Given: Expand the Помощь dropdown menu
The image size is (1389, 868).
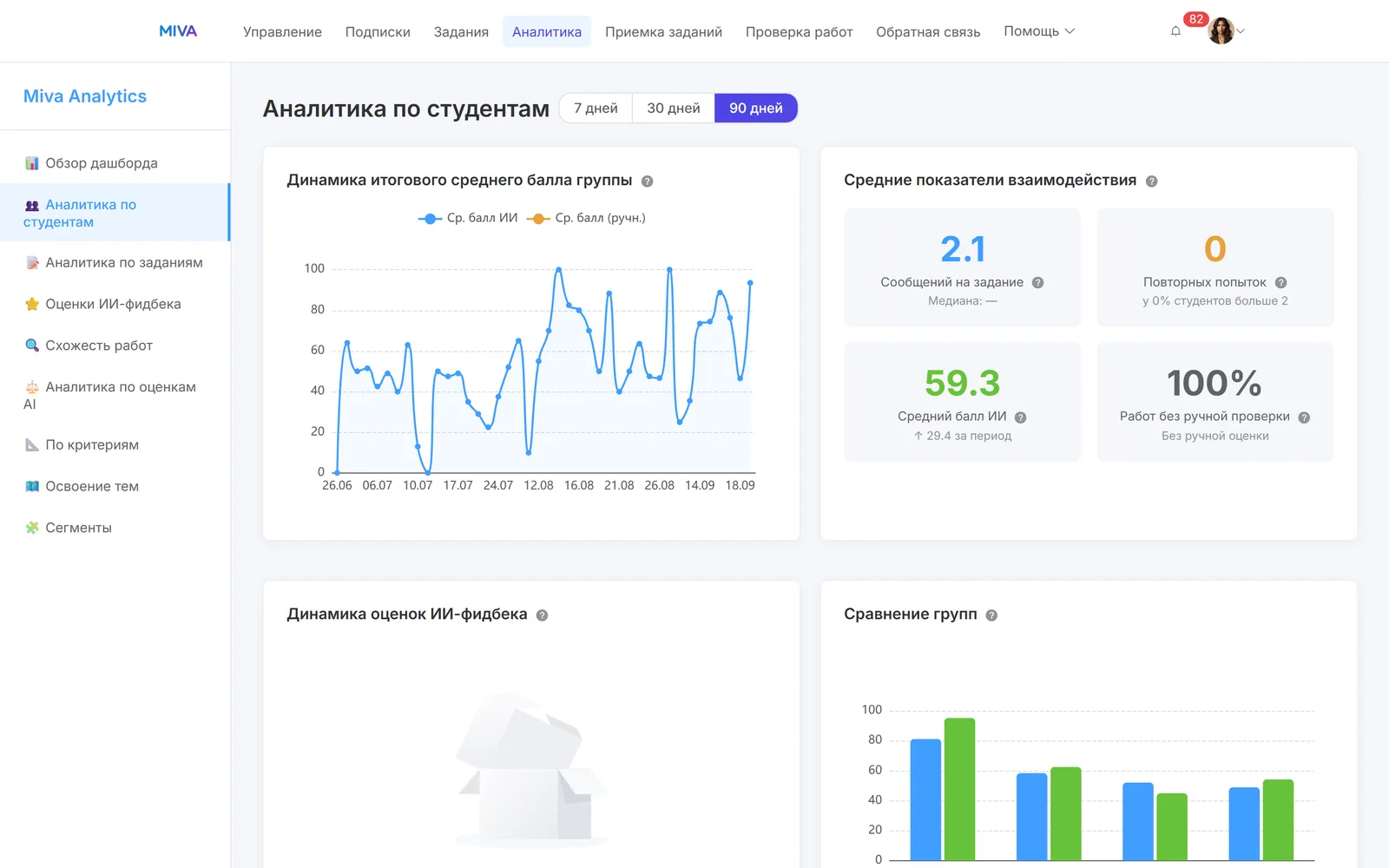Looking at the screenshot, I should point(1039,31).
